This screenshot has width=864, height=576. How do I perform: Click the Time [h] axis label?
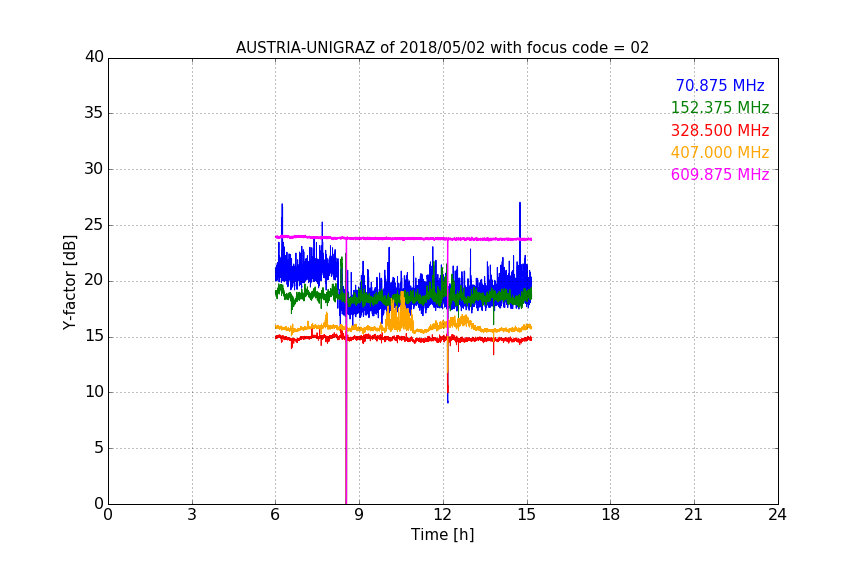(442, 534)
